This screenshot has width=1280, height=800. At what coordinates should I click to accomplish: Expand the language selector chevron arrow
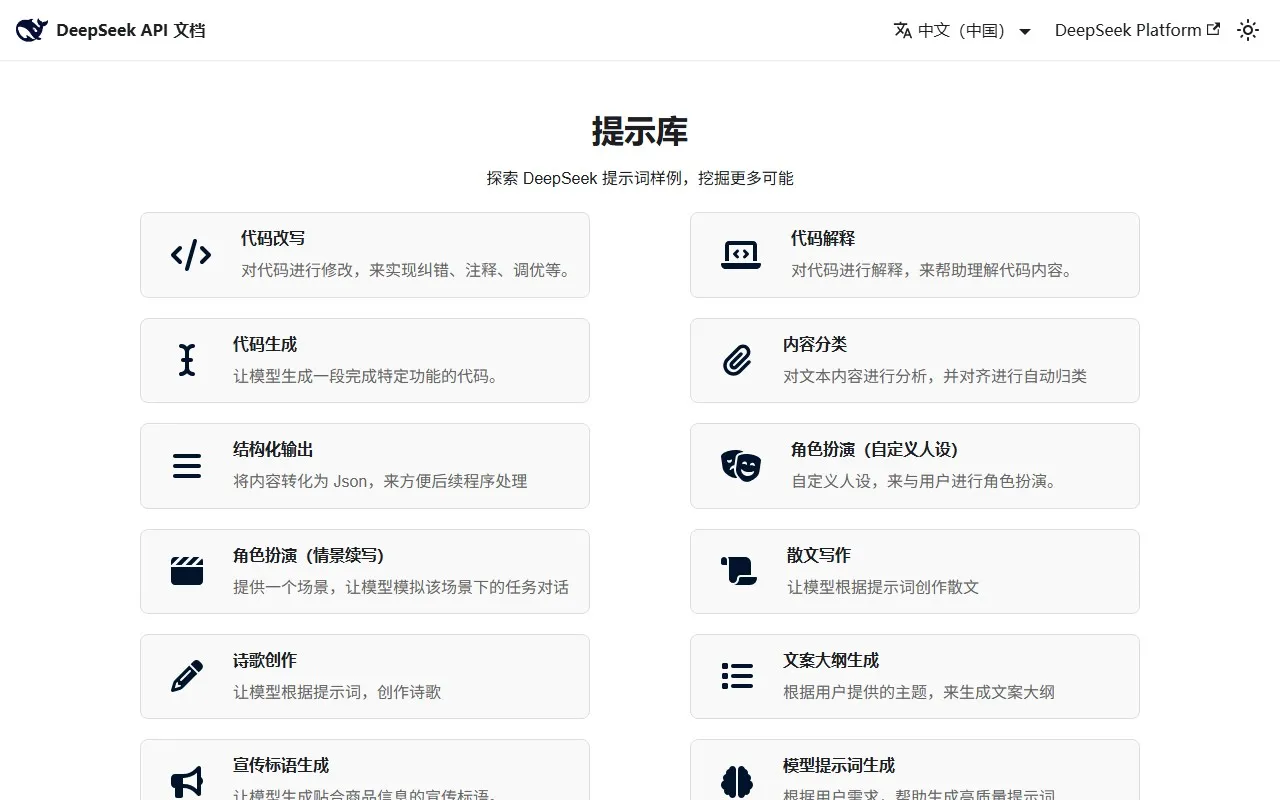coord(1024,31)
